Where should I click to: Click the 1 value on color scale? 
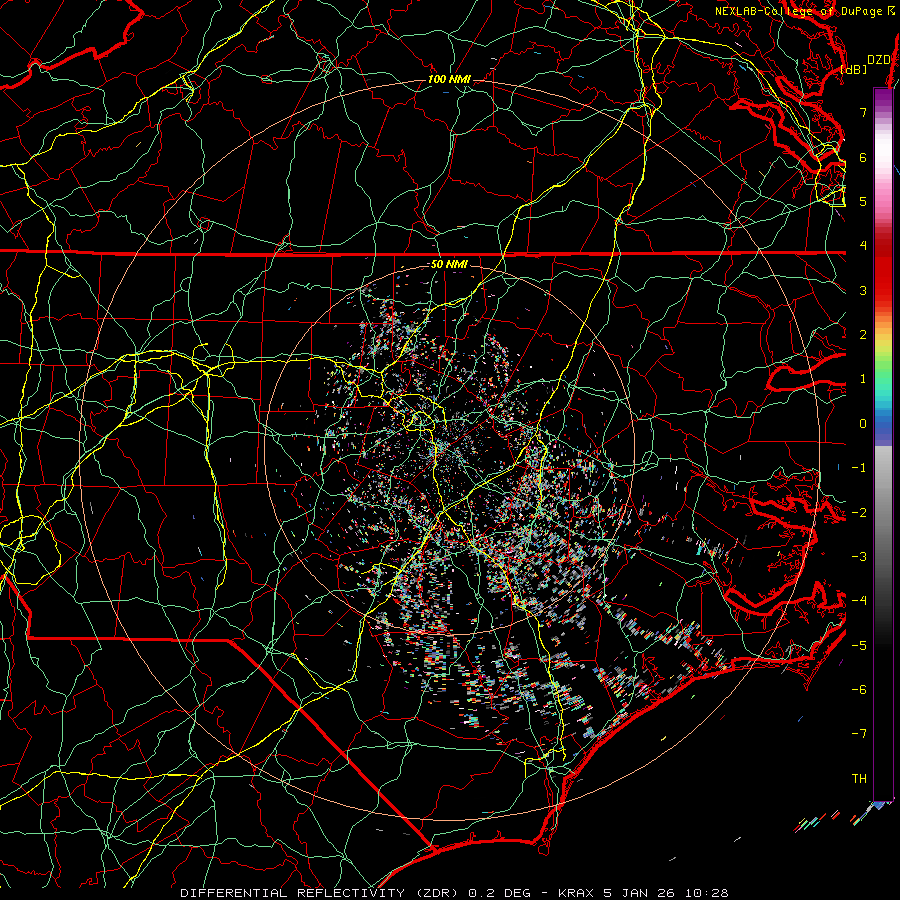pyautogui.click(x=863, y=379)
